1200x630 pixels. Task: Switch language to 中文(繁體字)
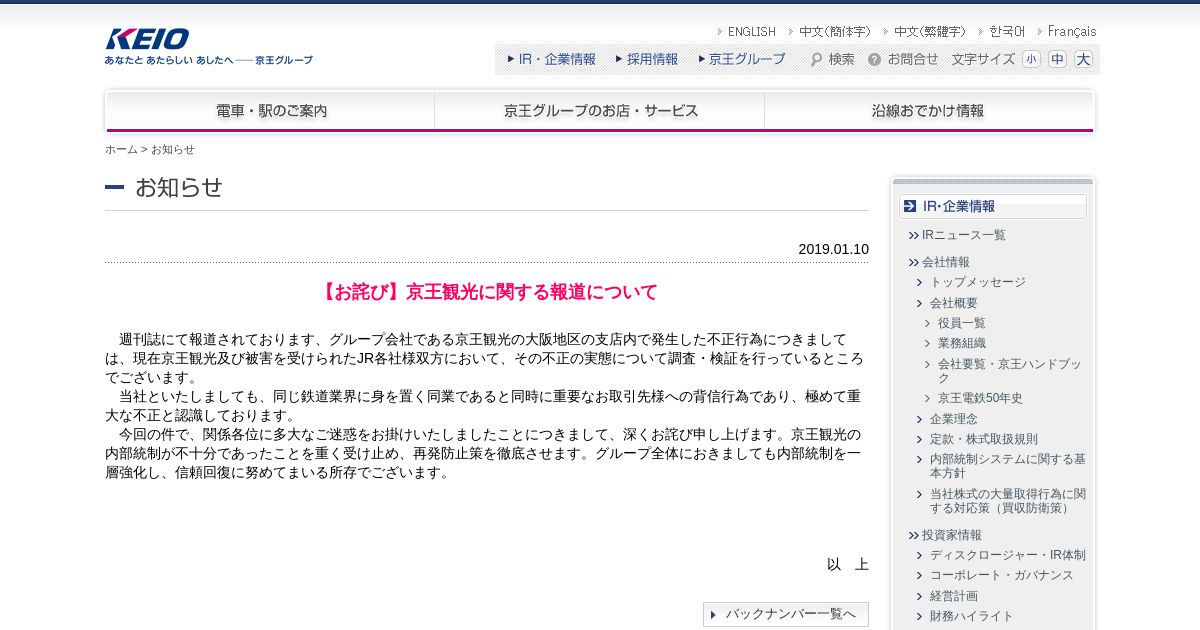click(x=930, y=32)
